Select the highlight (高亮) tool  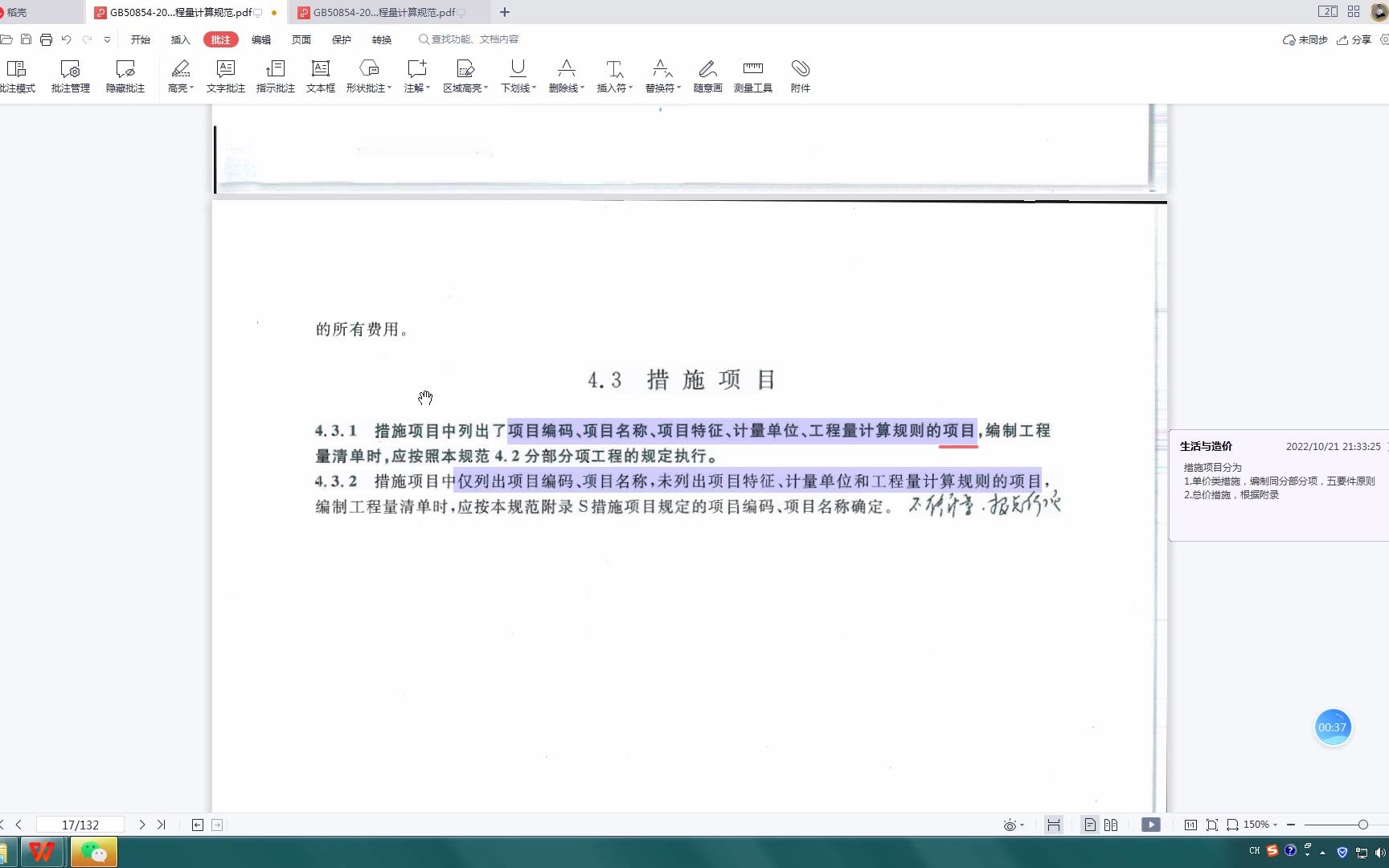point(178,69)
